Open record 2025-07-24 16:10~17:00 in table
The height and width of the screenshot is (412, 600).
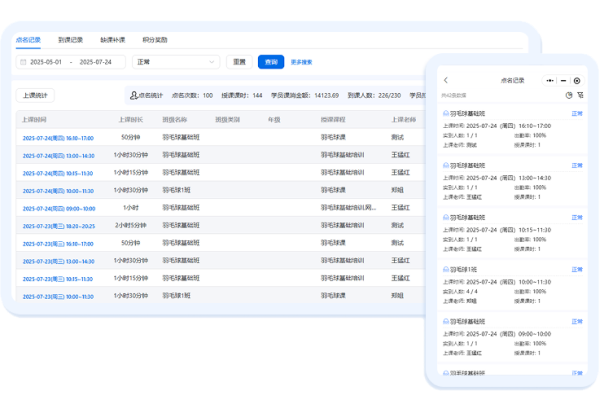click(57, 137)
